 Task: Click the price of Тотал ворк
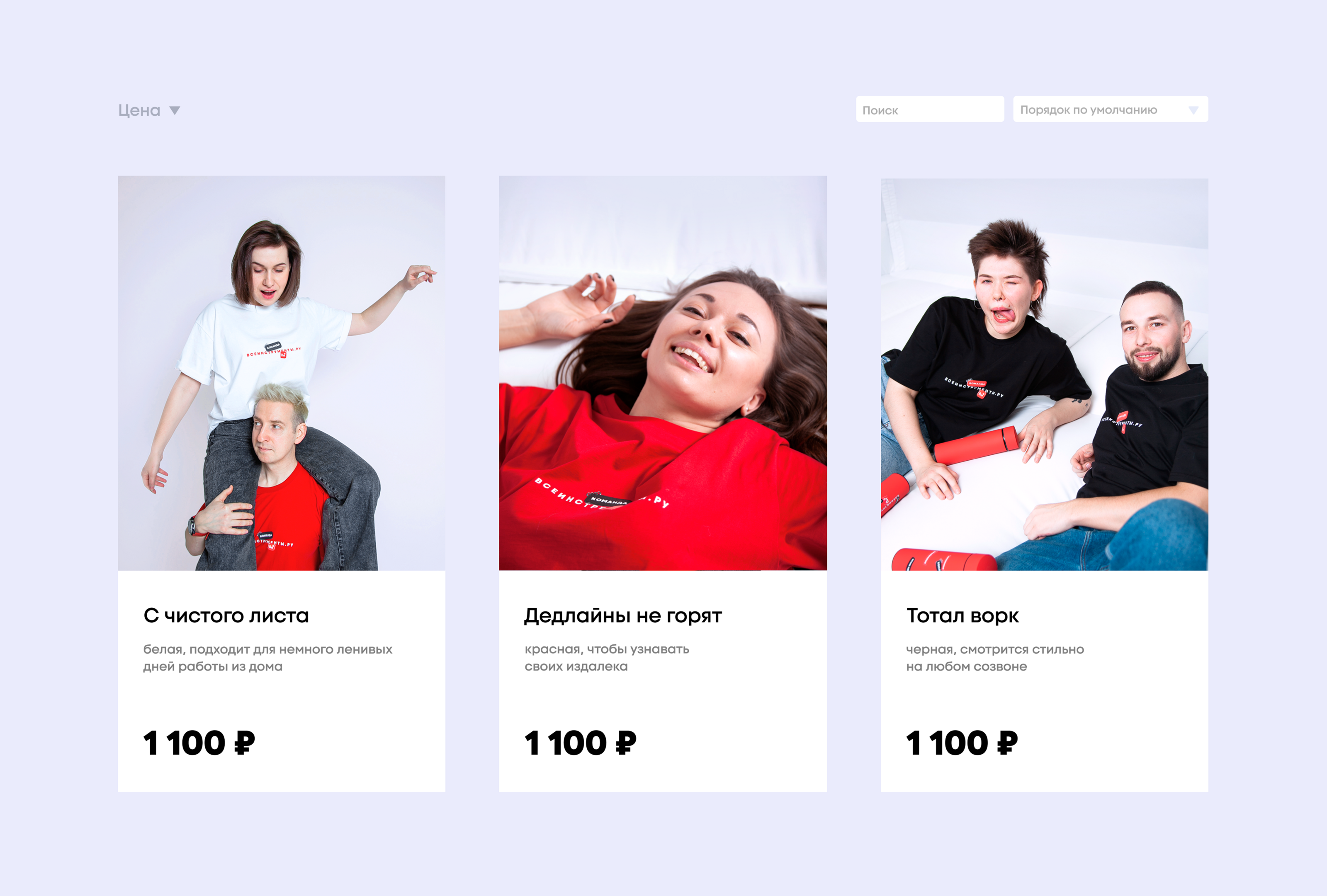[962, 743]
